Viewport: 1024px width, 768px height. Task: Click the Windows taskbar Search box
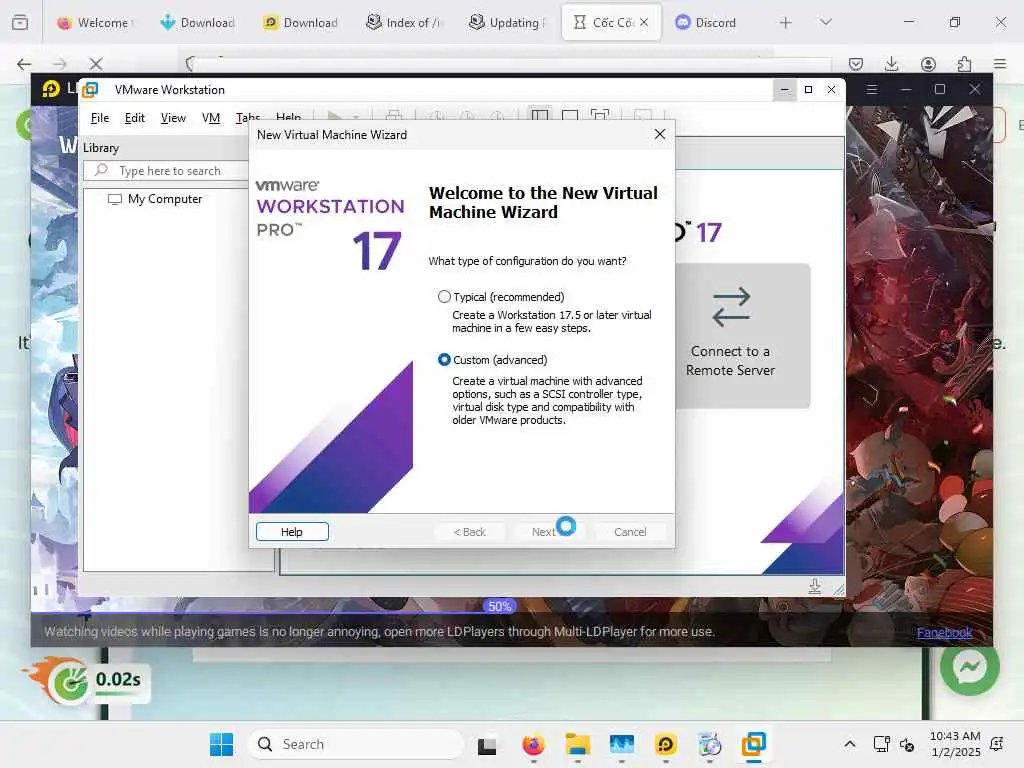pyautogui.click(x=356, y=744)
